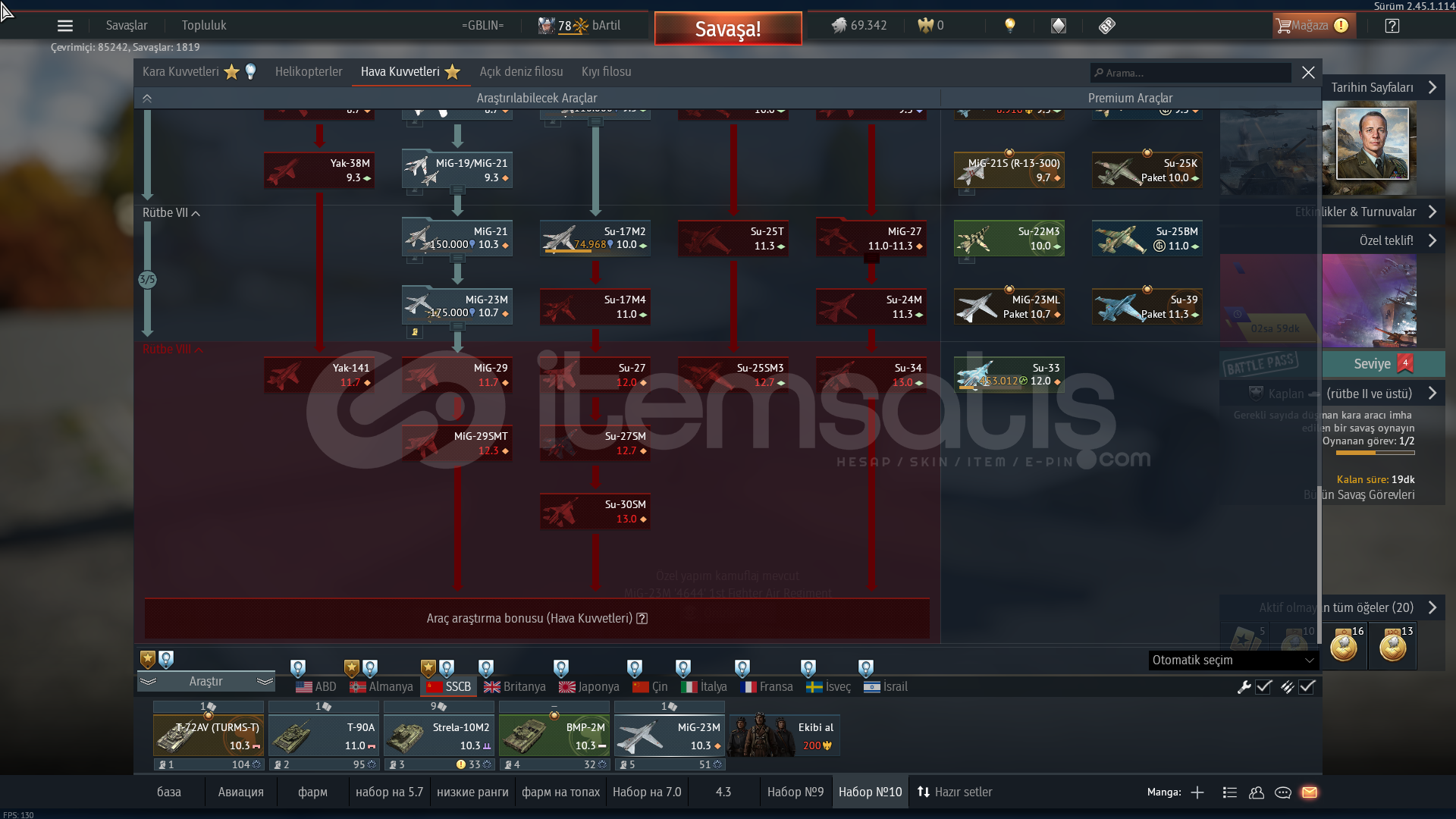The height and width of the screenshot is (819, 1456).
Task: Open the hamburger main menu
Action: (x=65, y=26)
